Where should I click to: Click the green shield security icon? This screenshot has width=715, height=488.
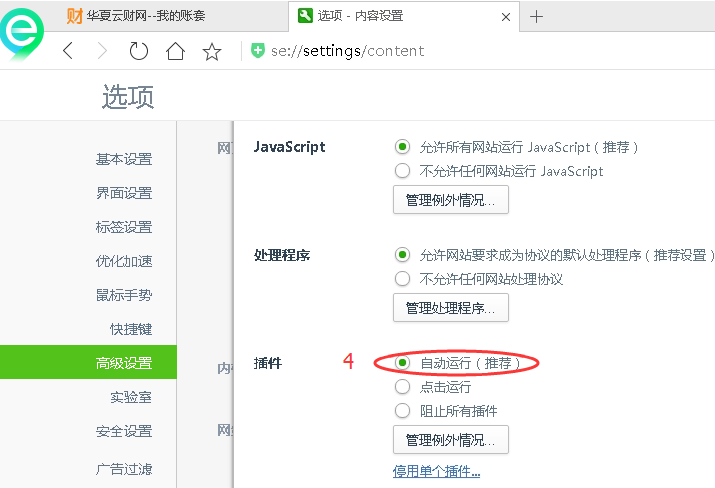(258, 51)
